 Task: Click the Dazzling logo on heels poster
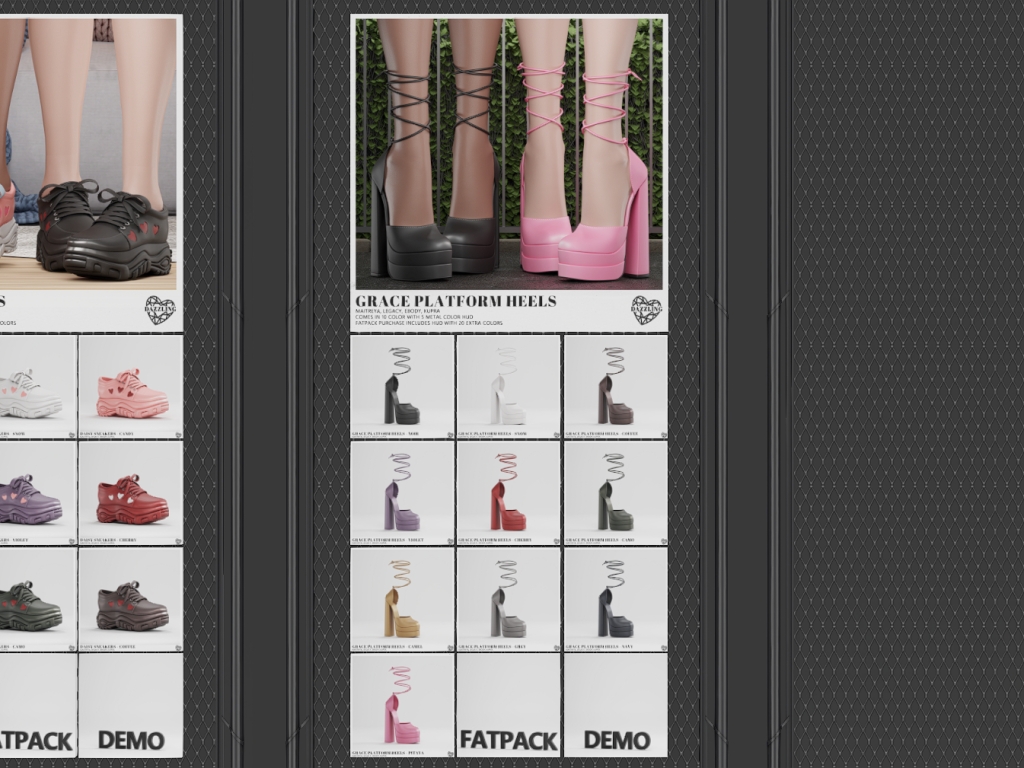tap(646, 310)
